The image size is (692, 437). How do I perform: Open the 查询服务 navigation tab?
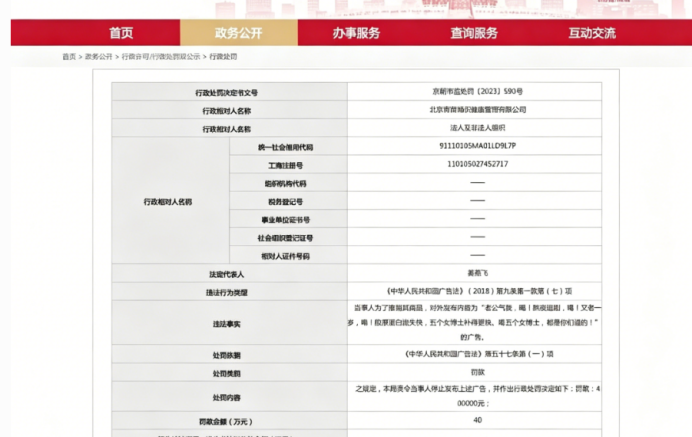[x=474, y=33]
